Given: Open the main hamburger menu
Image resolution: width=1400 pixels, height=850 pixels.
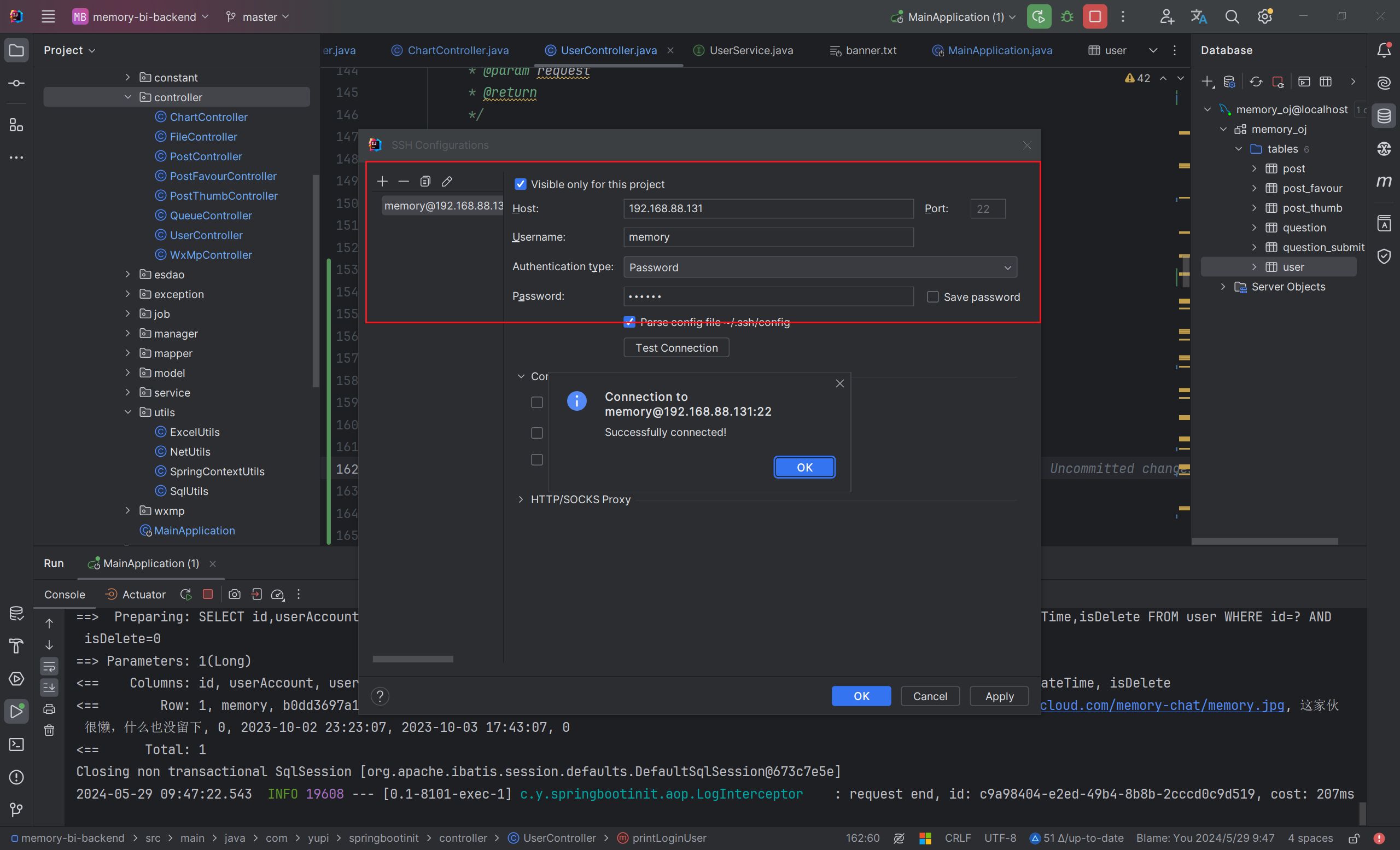Looking at the screenshot, I should tap(48, 16).
